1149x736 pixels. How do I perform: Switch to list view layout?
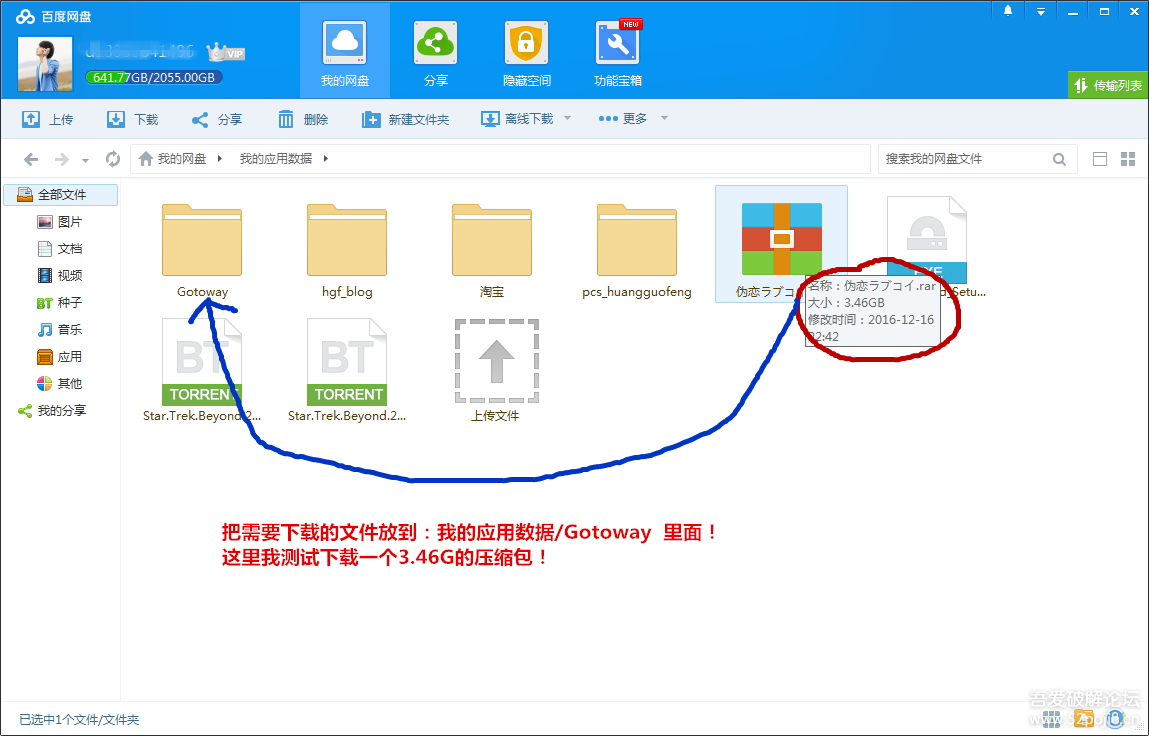[1100, 159]
